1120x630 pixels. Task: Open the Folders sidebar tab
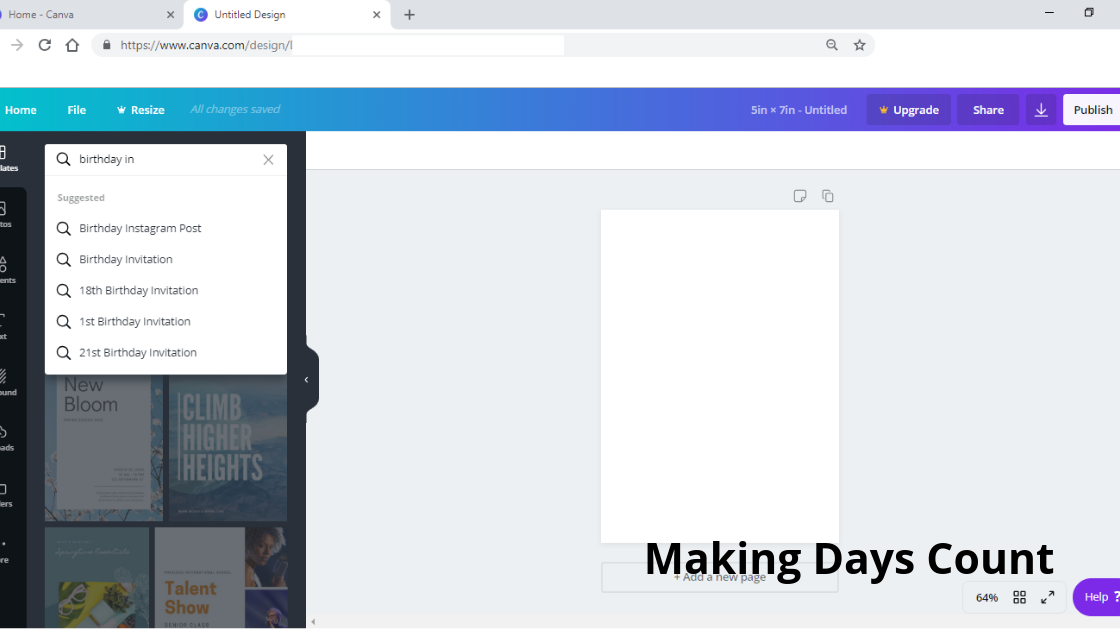point(6,494)
